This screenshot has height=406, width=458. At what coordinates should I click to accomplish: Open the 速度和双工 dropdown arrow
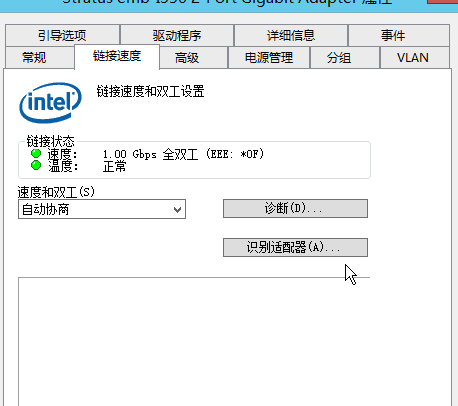(177, 210)
